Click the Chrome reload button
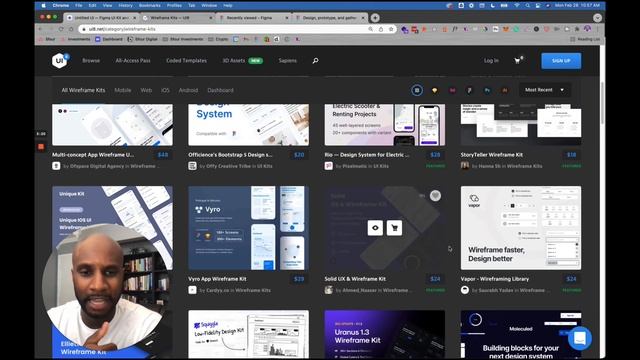Image resolution: width=640 pixels, height=360 pixels. coord(61,29)
